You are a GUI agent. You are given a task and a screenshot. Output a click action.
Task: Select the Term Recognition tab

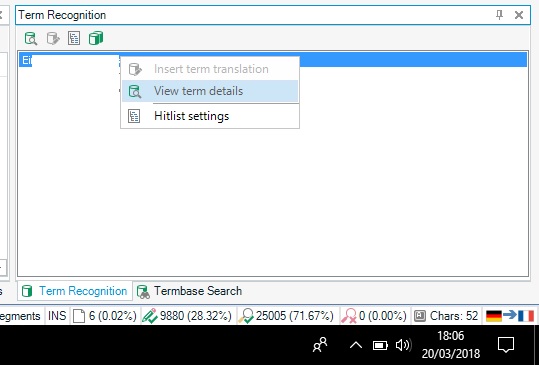point(75,291)
